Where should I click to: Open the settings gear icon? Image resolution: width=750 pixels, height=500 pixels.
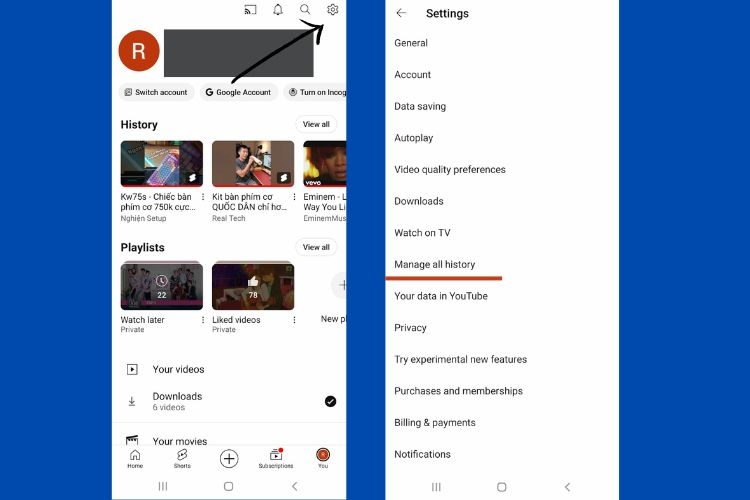332,9
